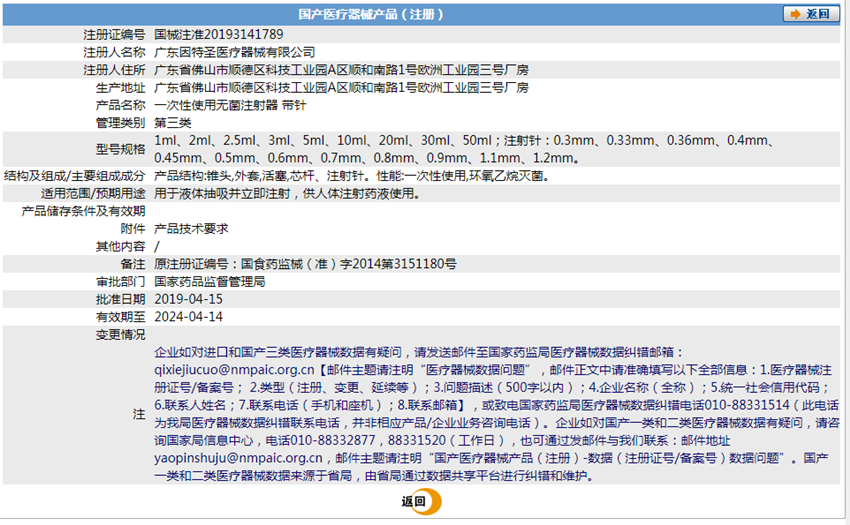Click the 审批部门 field label
850x525 pixels.
coord(120,281)
